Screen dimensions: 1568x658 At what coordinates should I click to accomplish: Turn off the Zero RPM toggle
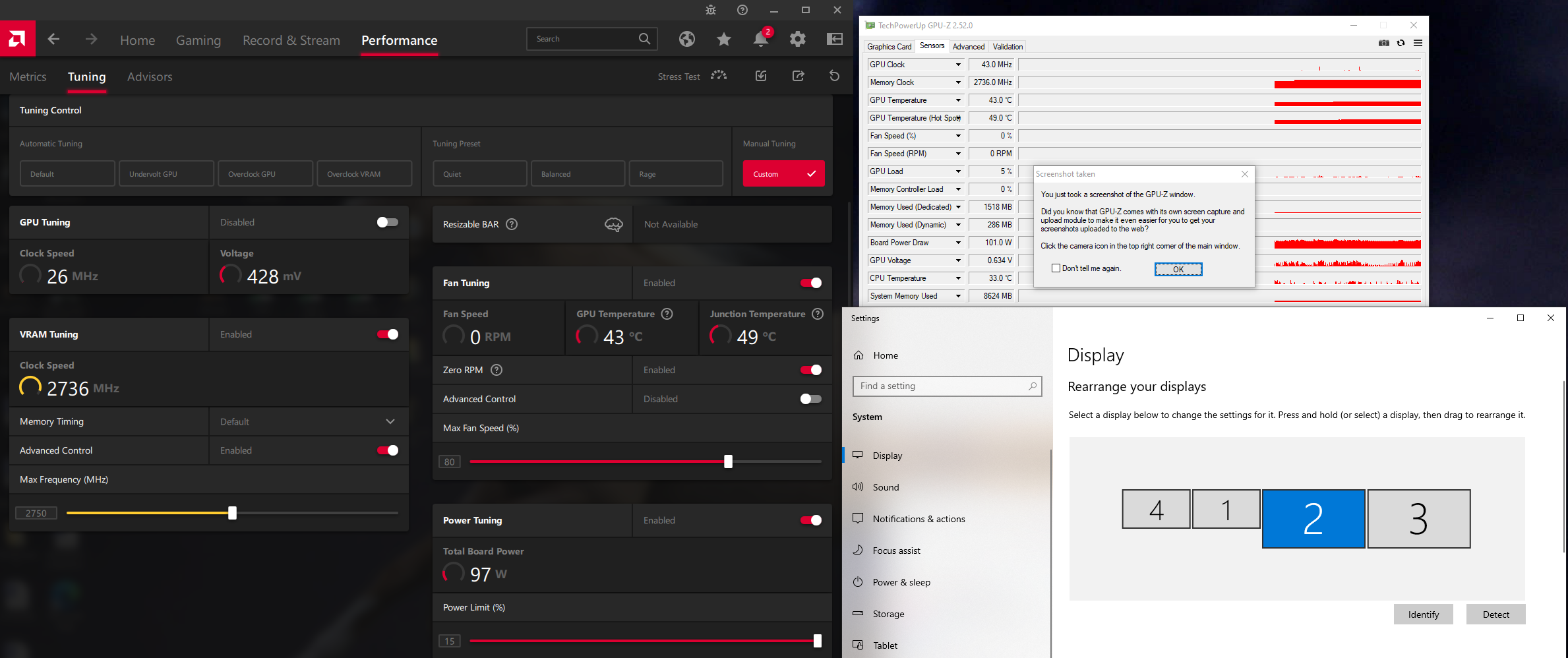(x=811, y=370)
